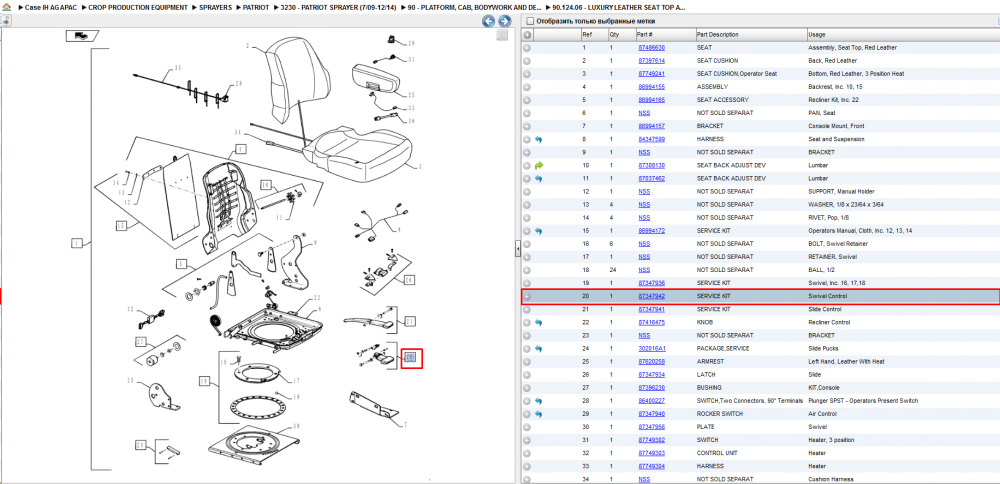Open part number 87397614 link

(x=652, y=61)
